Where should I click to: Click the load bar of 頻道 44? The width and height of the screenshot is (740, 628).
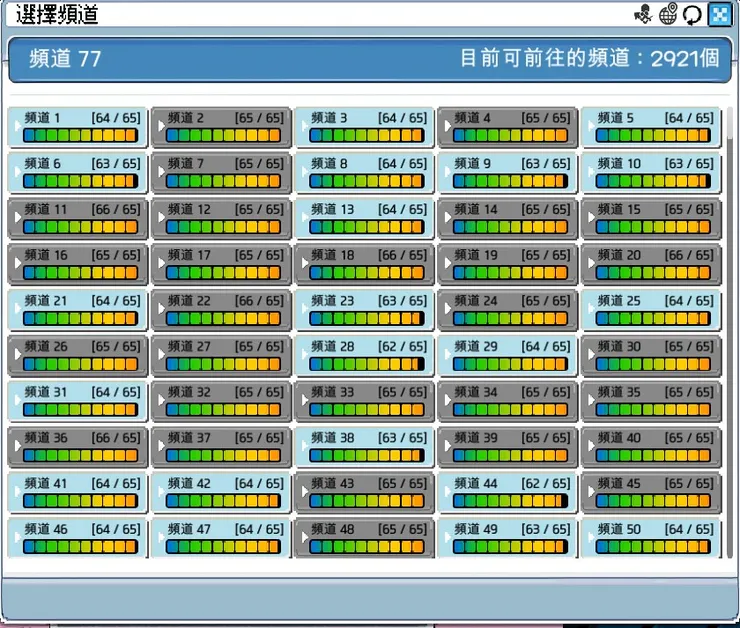[510, 501]
